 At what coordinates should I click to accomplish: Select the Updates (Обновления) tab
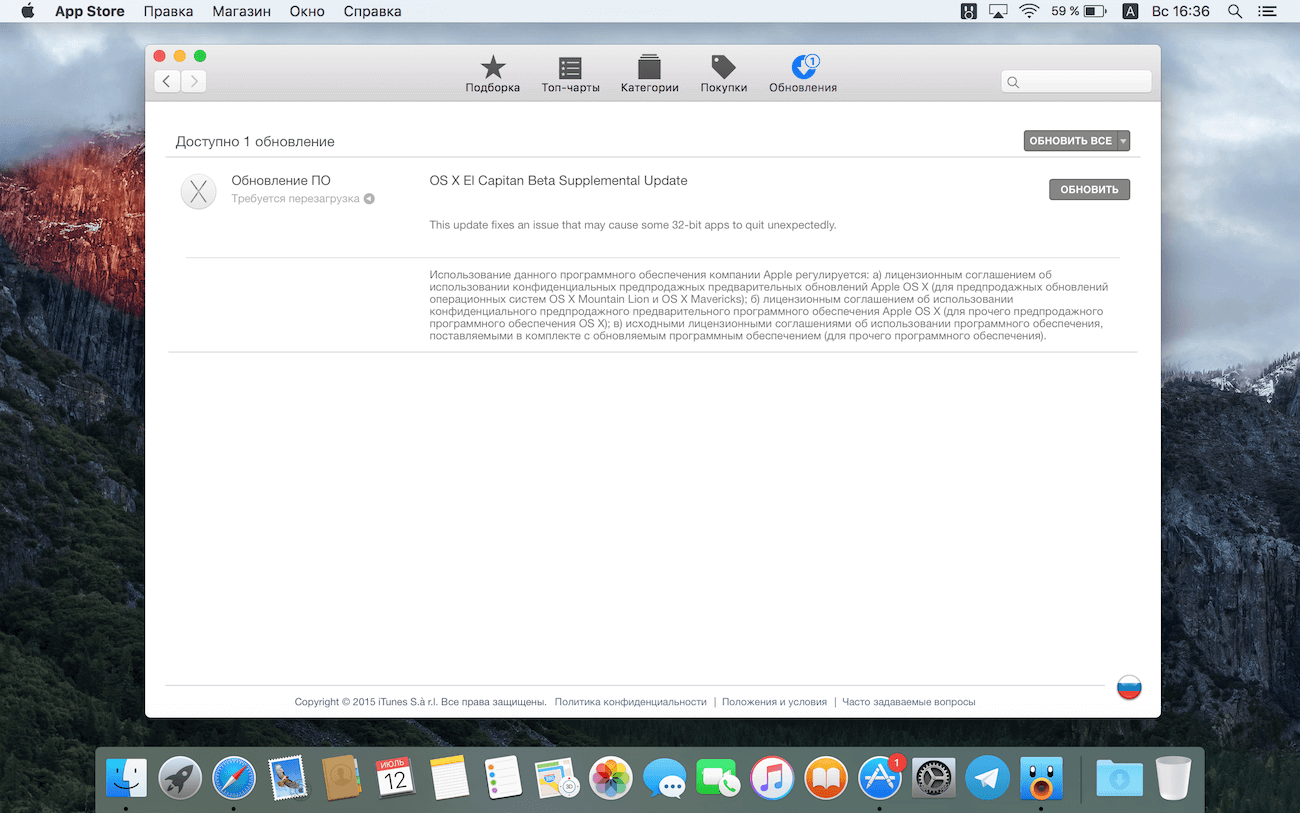coord(803,74)
